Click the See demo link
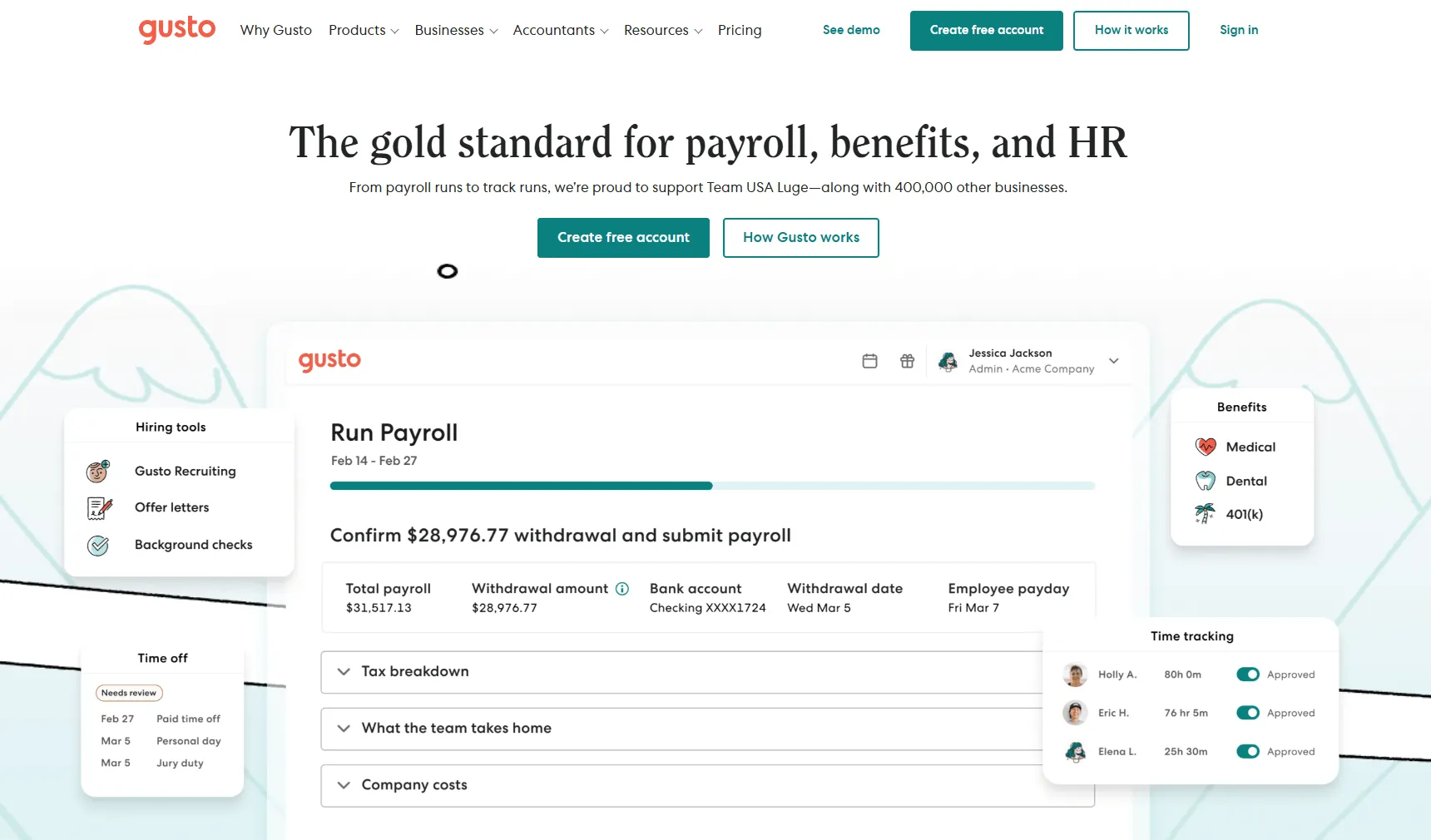Screen dimensions: 1431x840 [851, 30]
